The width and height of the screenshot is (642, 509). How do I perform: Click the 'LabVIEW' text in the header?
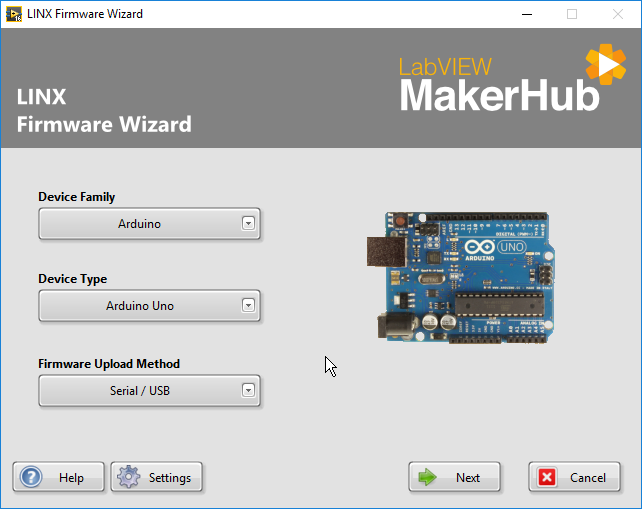[445, 67]
